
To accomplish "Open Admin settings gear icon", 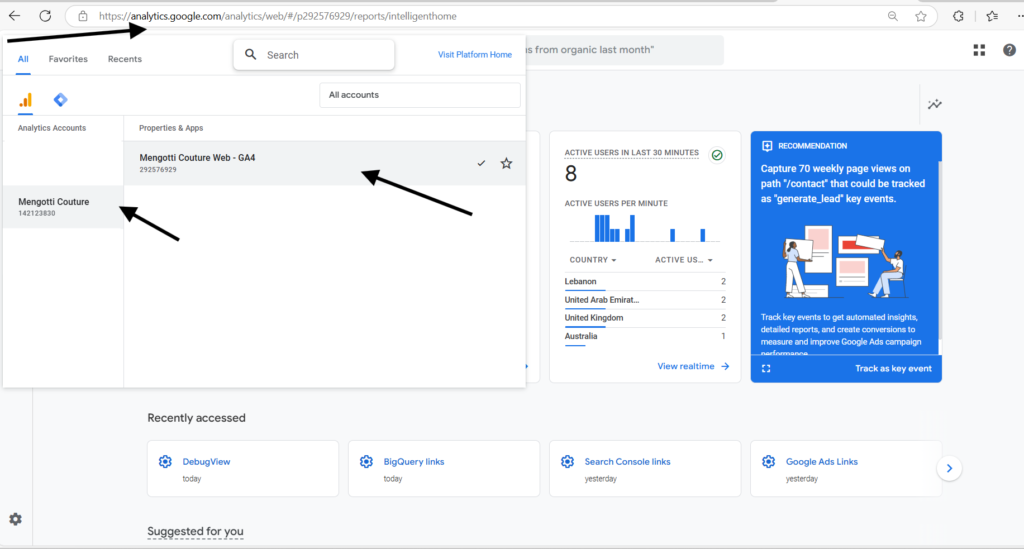I will click(15, 519).
